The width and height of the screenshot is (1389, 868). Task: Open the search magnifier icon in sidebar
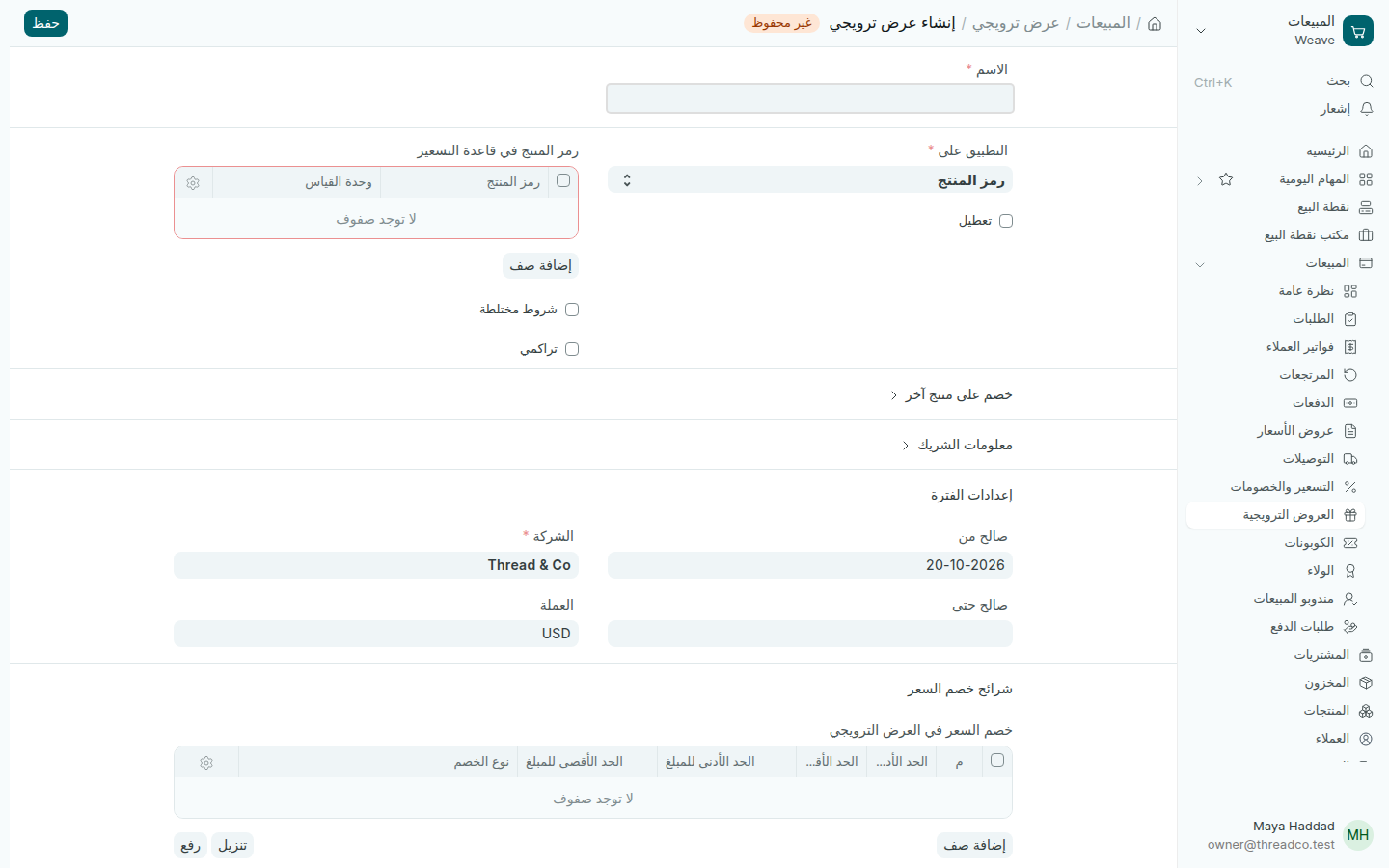pyautogui.click(x=1366, y=81)
